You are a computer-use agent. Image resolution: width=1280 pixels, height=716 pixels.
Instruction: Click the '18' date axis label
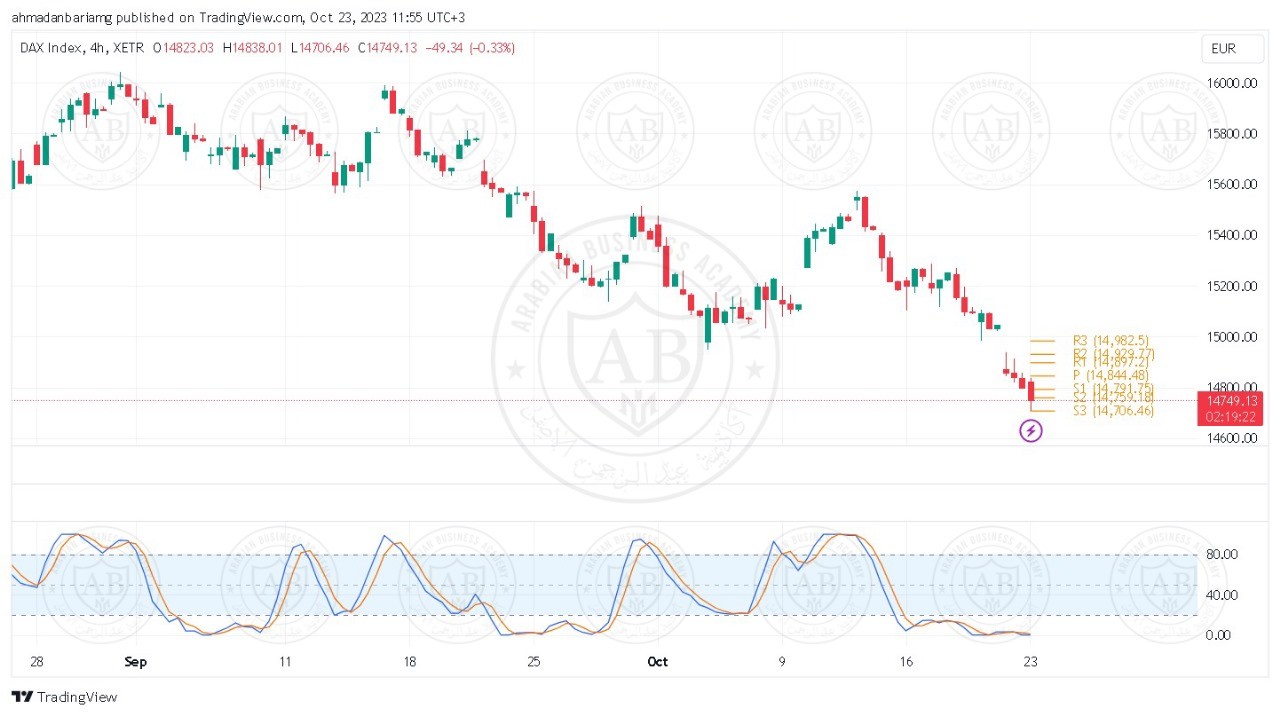coord(409,662)
